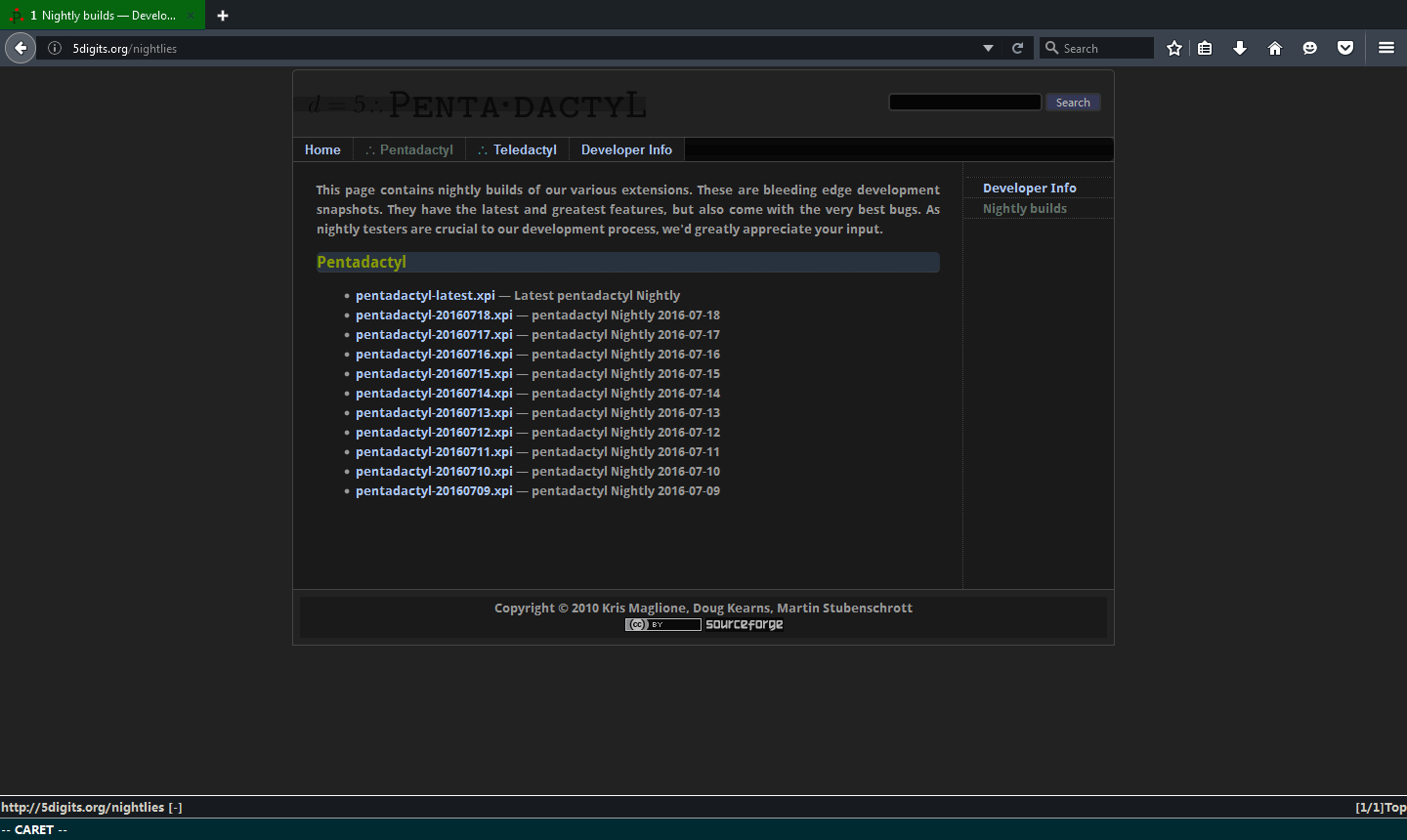The image size is (1407, 840).
Task: Download pentadactyl-20160714.xpi
Action: [x=434, y=393]
